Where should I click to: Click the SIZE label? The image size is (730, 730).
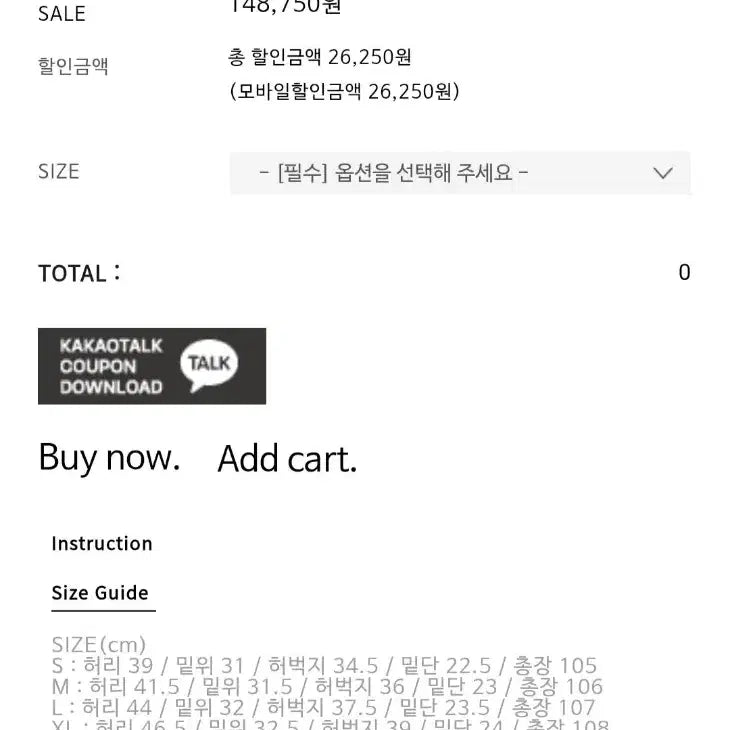point(59,171)
